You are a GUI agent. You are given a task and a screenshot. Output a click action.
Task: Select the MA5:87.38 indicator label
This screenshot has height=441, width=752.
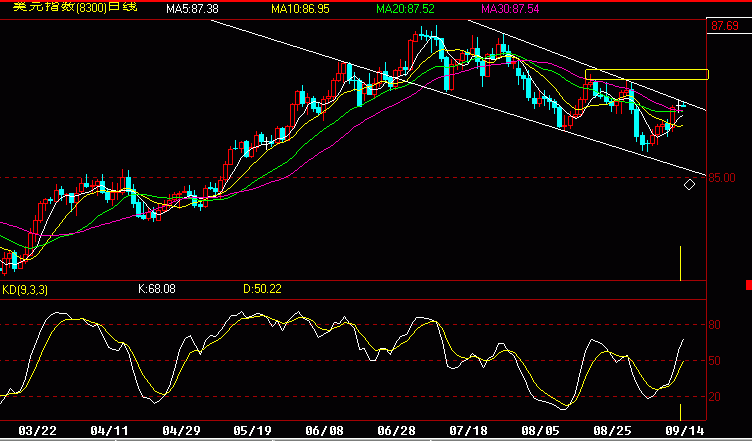[x=192, y=8]
